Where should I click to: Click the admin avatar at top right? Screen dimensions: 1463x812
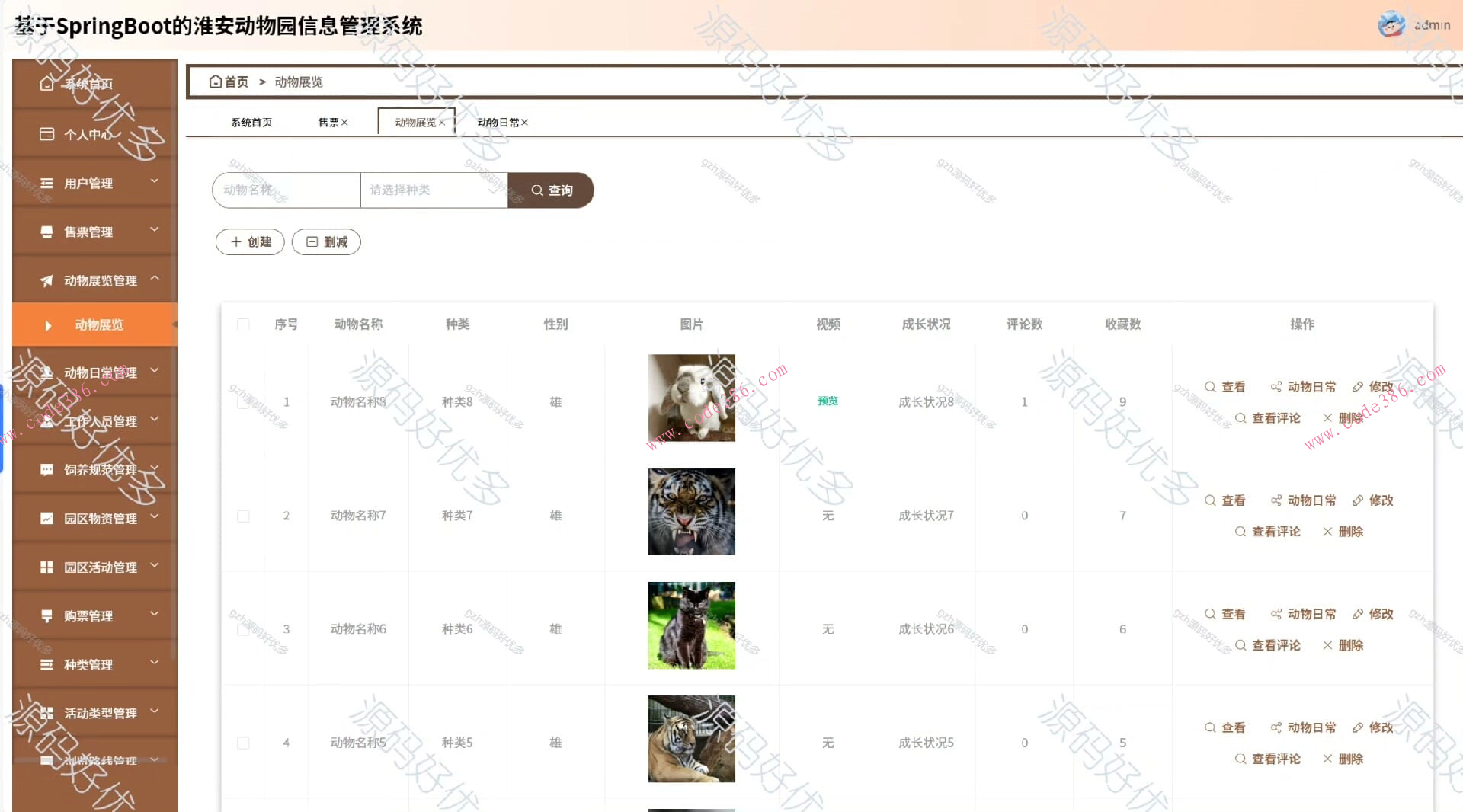click(x=1392, y=24)
